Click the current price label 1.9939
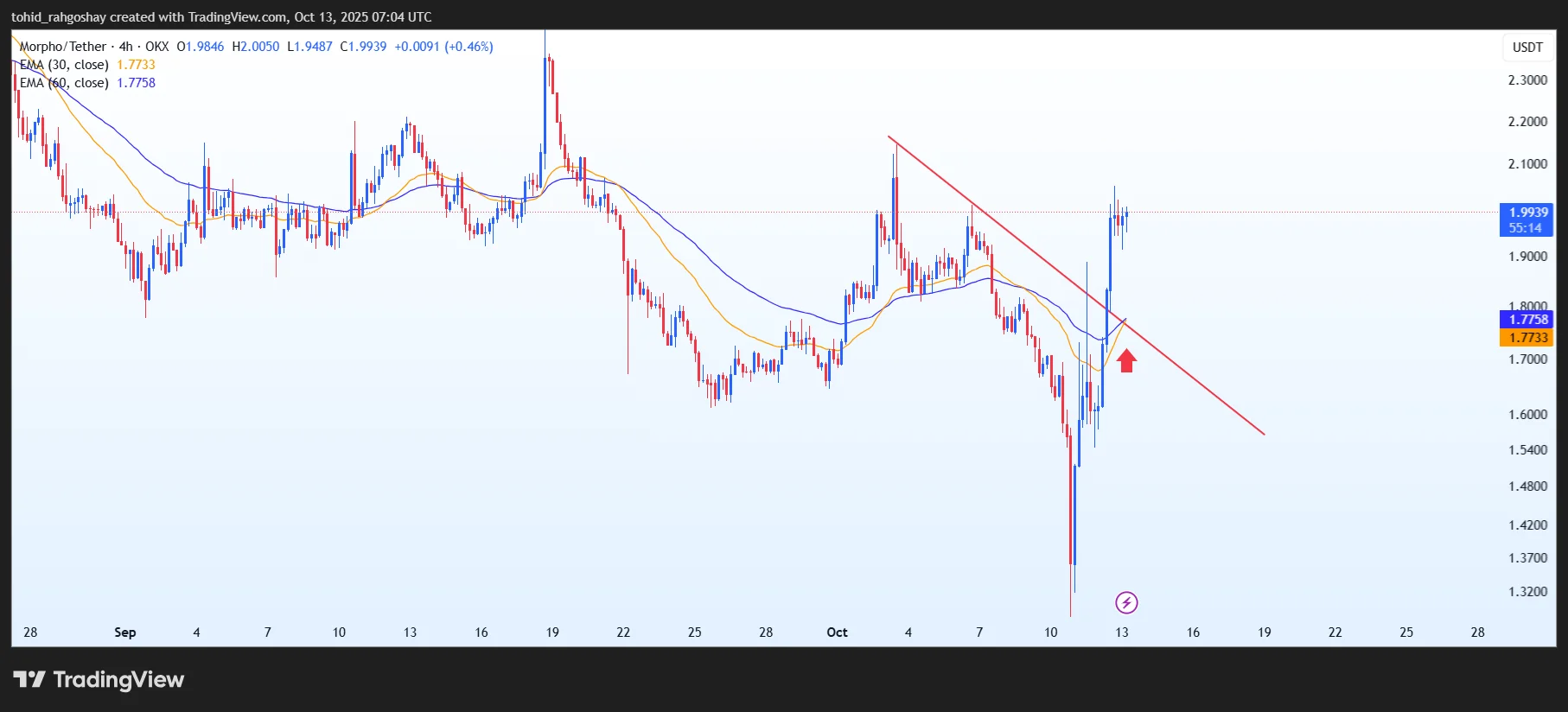The height and width of the screenshot is (712, 1568). coord(1527,213)
